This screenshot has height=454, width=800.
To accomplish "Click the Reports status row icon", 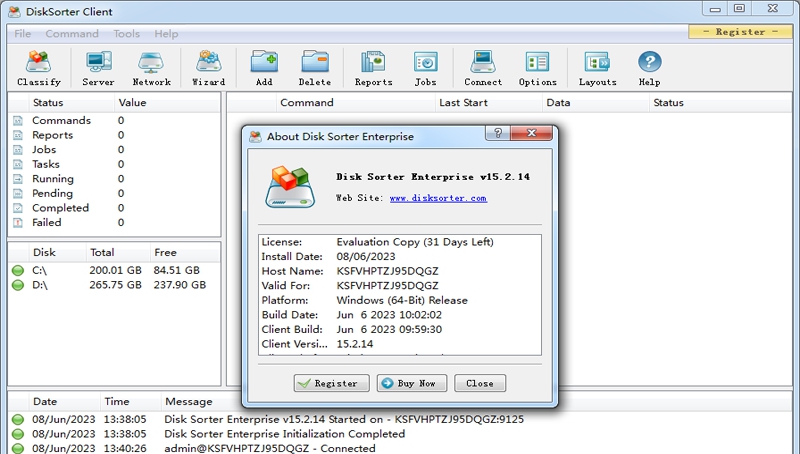I will 18,135.
